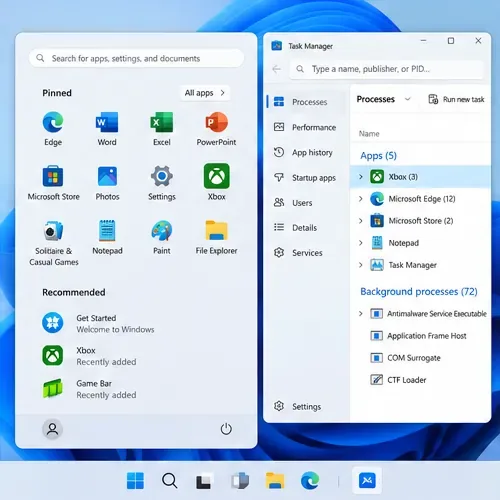Select the Microsoft Edge (12) row text
The width and height of the screenshot is (500, 500).
tap(422, 199)
